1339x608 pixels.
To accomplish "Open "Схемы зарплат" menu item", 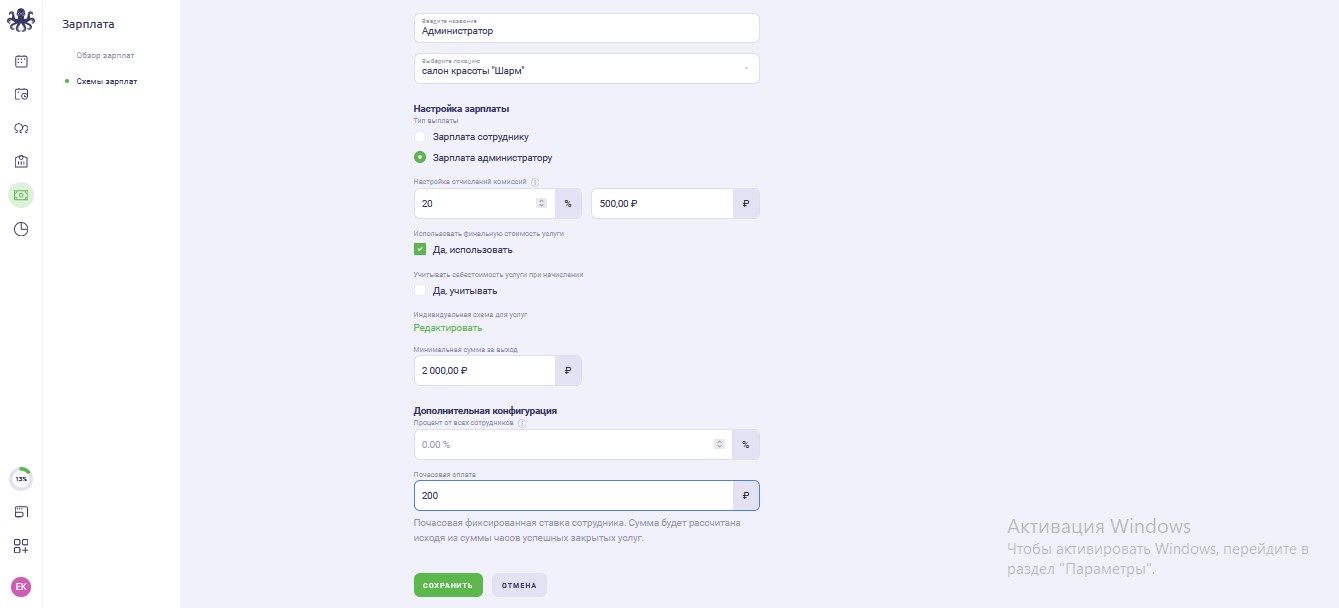I will coord(107,81).
